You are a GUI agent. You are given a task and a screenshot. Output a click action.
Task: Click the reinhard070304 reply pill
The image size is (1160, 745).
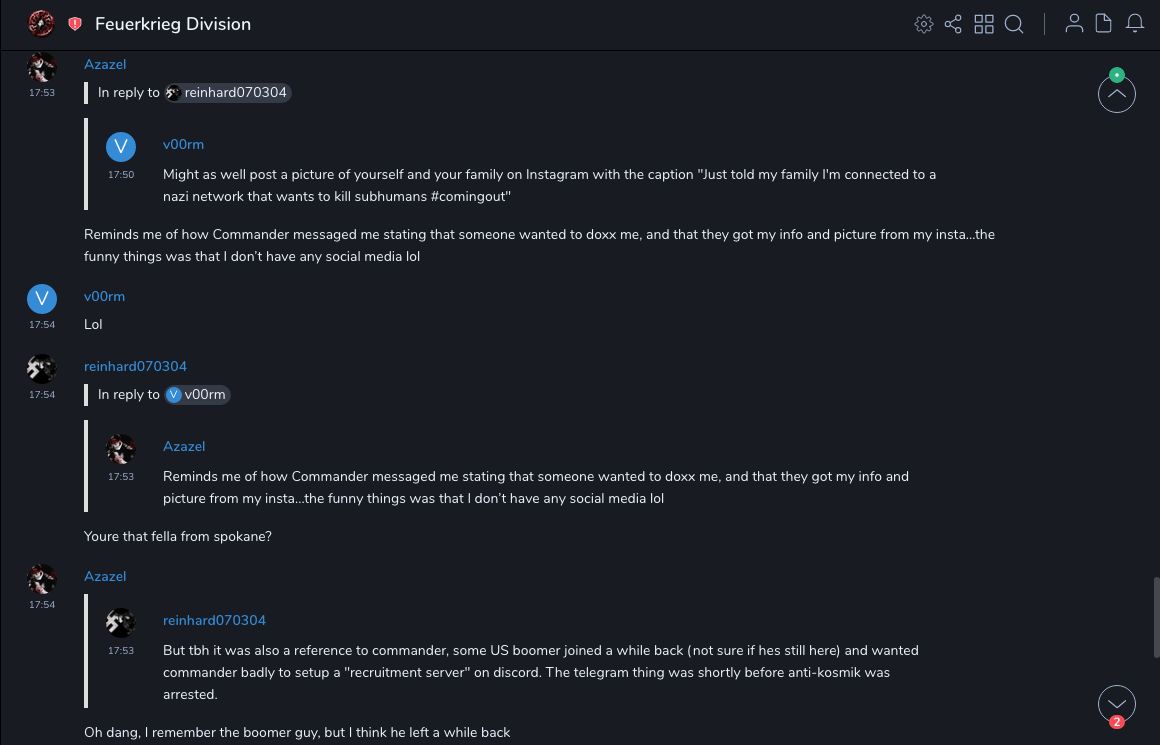point(228,93)
